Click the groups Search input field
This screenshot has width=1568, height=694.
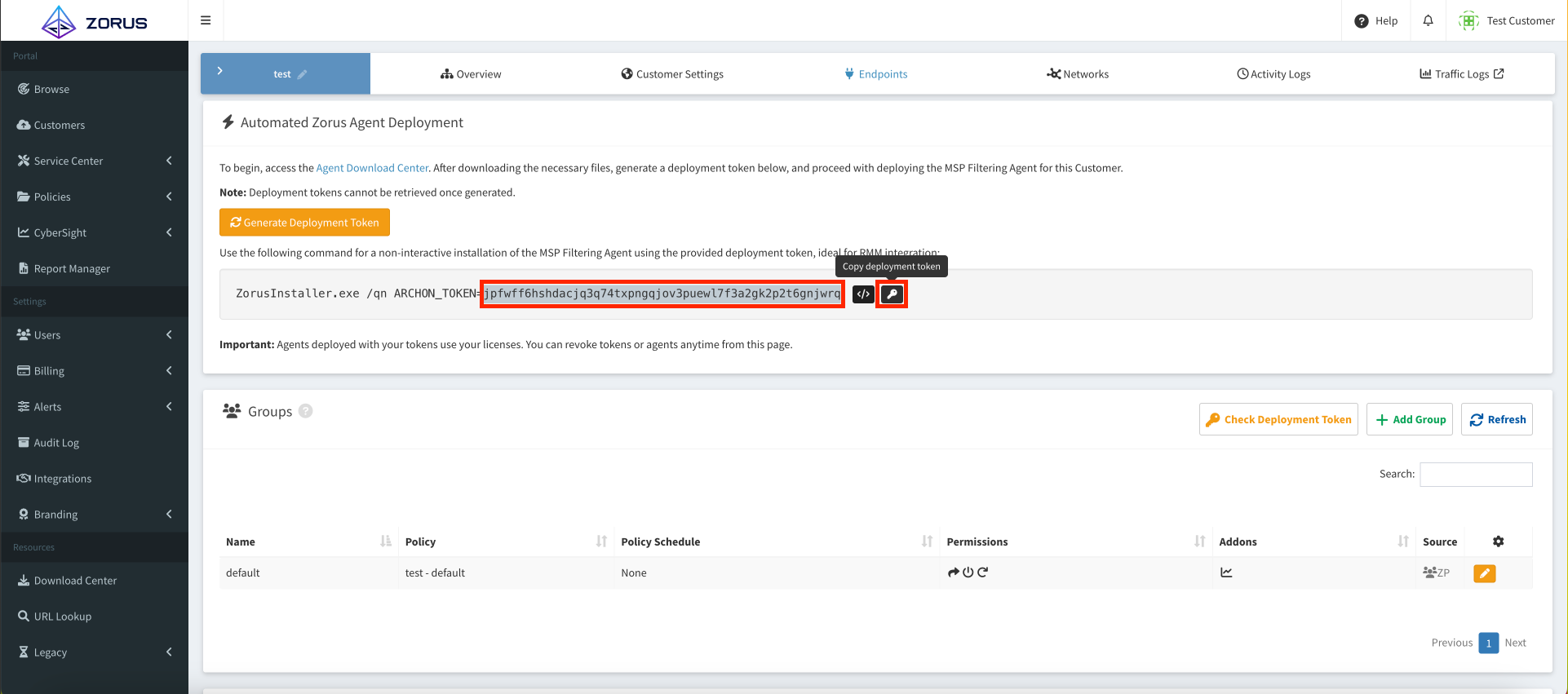[x=1475, y=475]
